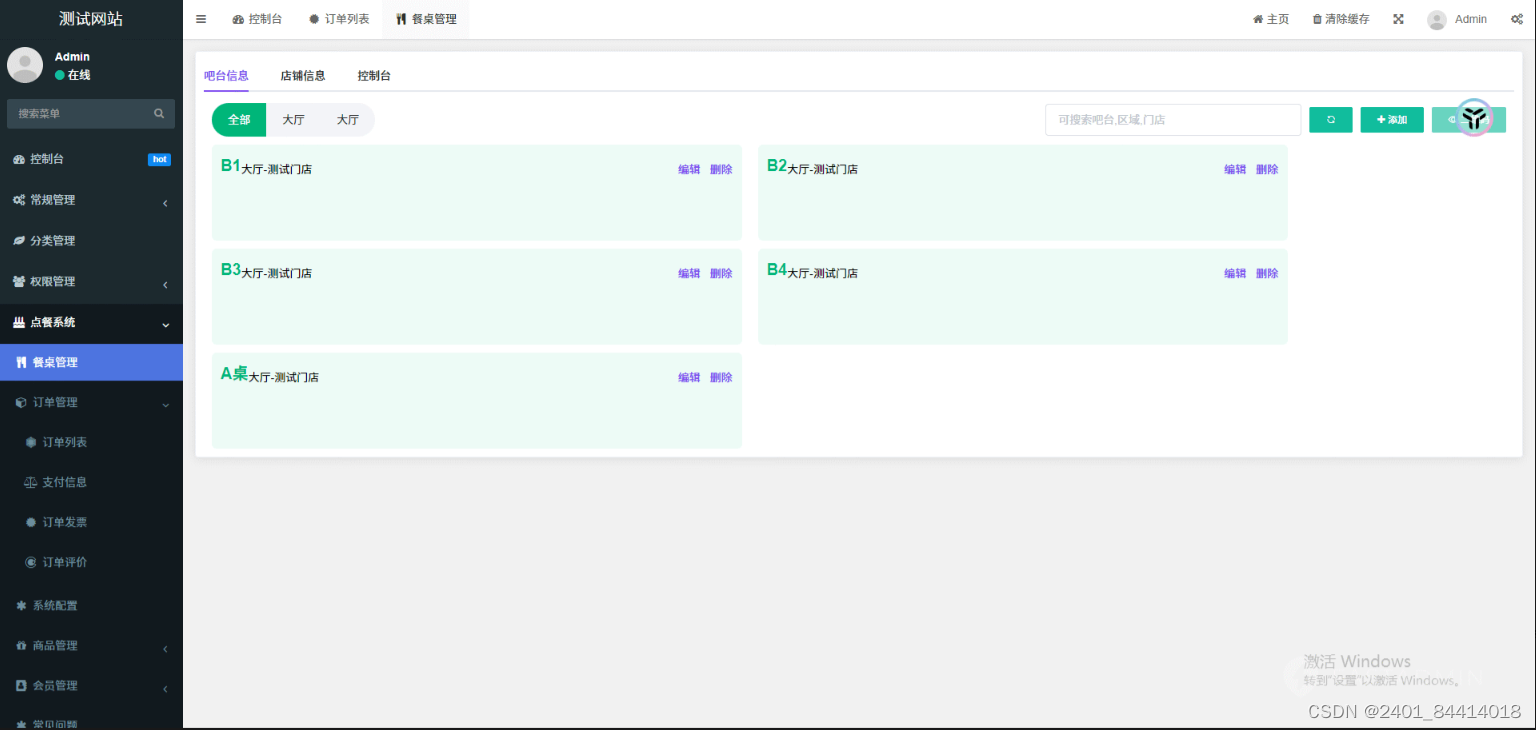Switch to 订单列表 top navigation tab
This screenshot has height=730, width=1536.
click(x=339, y=19)
